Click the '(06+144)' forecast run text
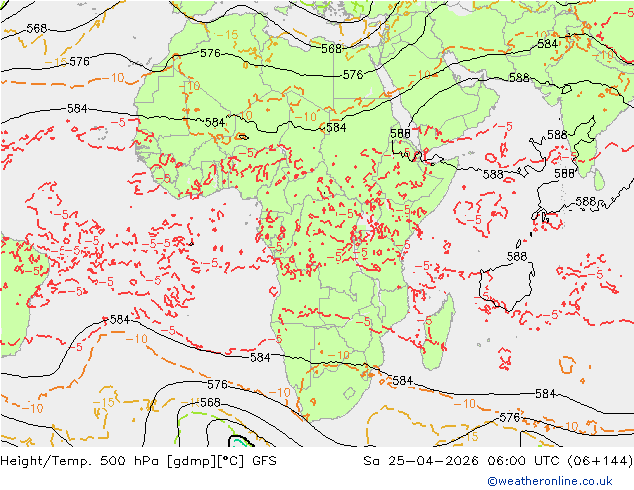This screenshot has height=490, width=634. coord(600,461)
